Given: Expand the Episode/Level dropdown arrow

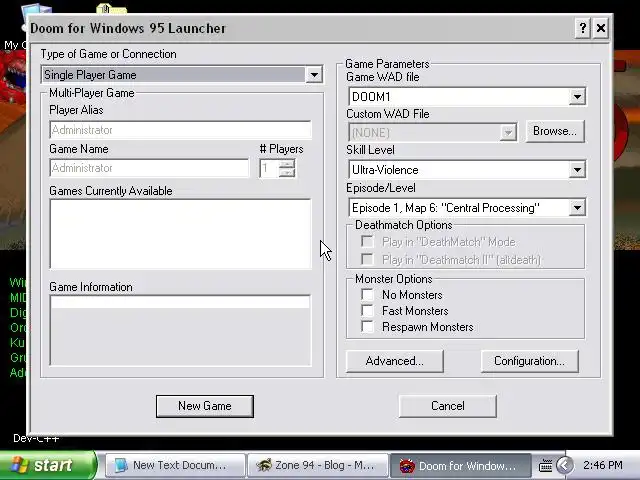Looking at the screenshot, I should [577, 208].
